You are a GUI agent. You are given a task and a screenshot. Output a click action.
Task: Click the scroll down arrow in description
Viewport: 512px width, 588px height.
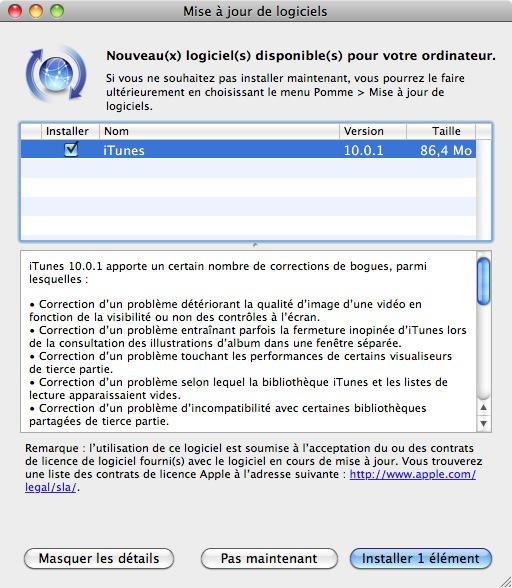[483, 423]
